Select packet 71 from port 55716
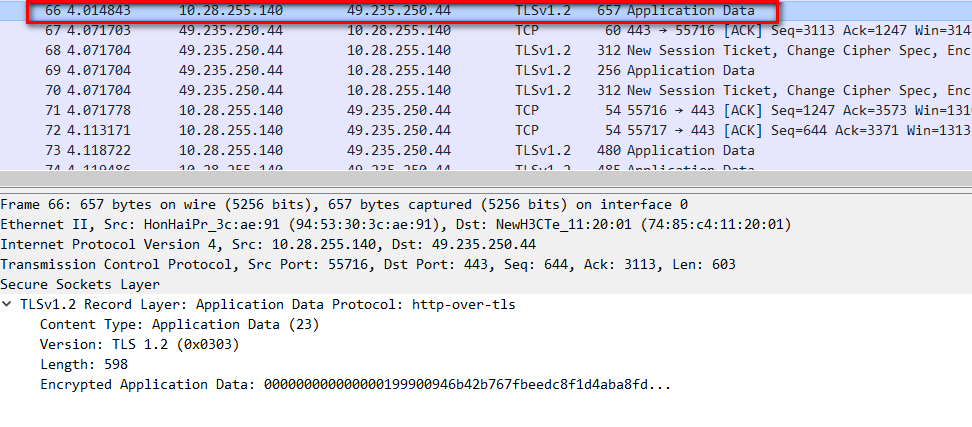The width and height of the screenshot is (972, 427). click(400, 111)
